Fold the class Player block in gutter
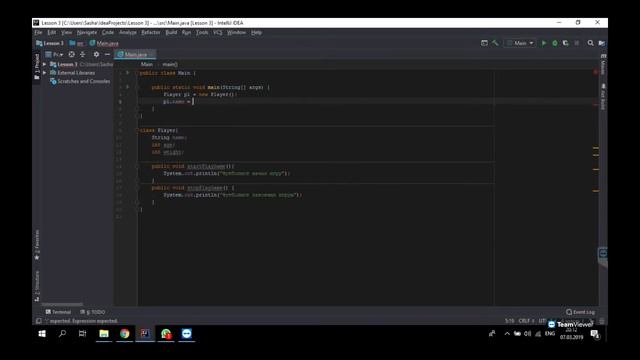 tap(138, 130)
